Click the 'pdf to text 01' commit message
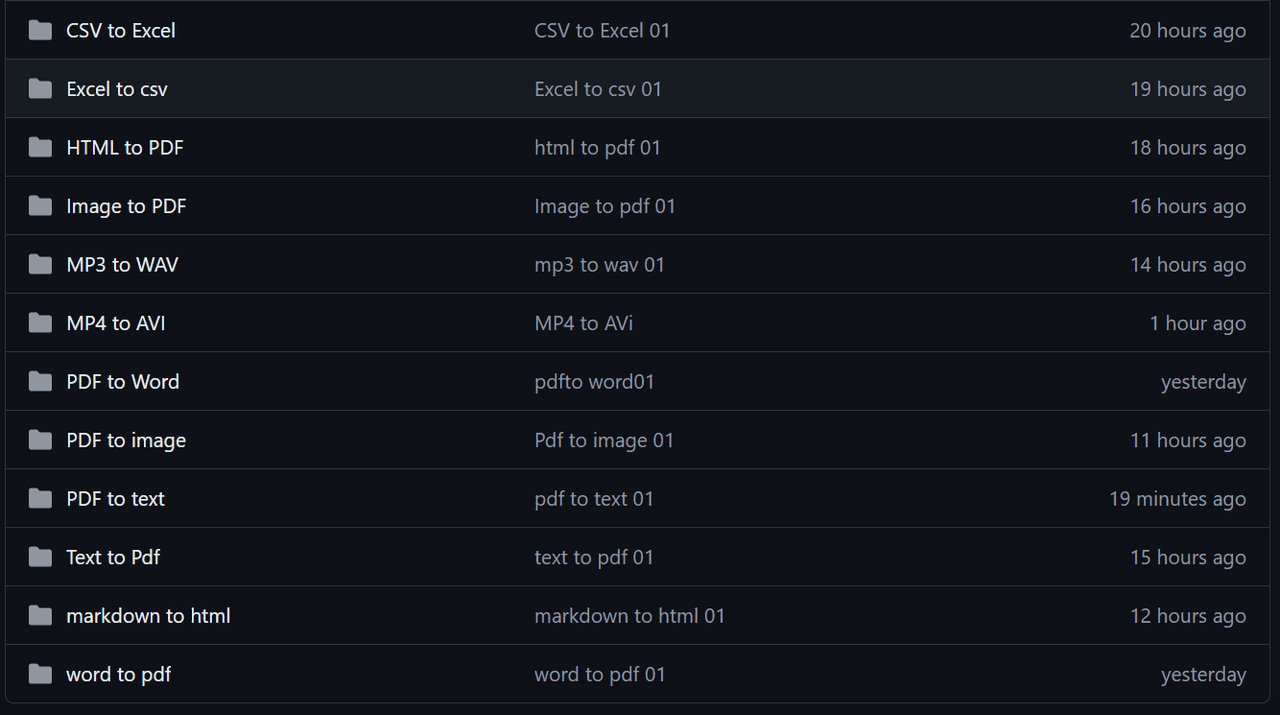The image size is (1280, 715). [593, 499]
